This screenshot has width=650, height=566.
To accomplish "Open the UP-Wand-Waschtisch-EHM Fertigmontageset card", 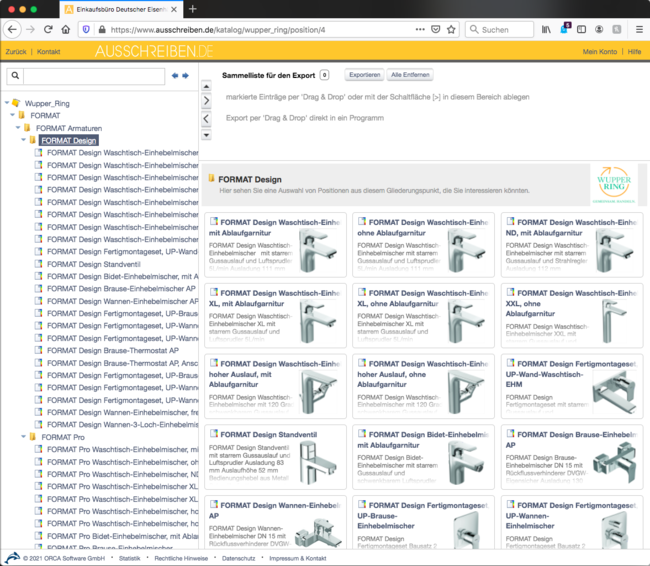I will click(x=572, y=386).
